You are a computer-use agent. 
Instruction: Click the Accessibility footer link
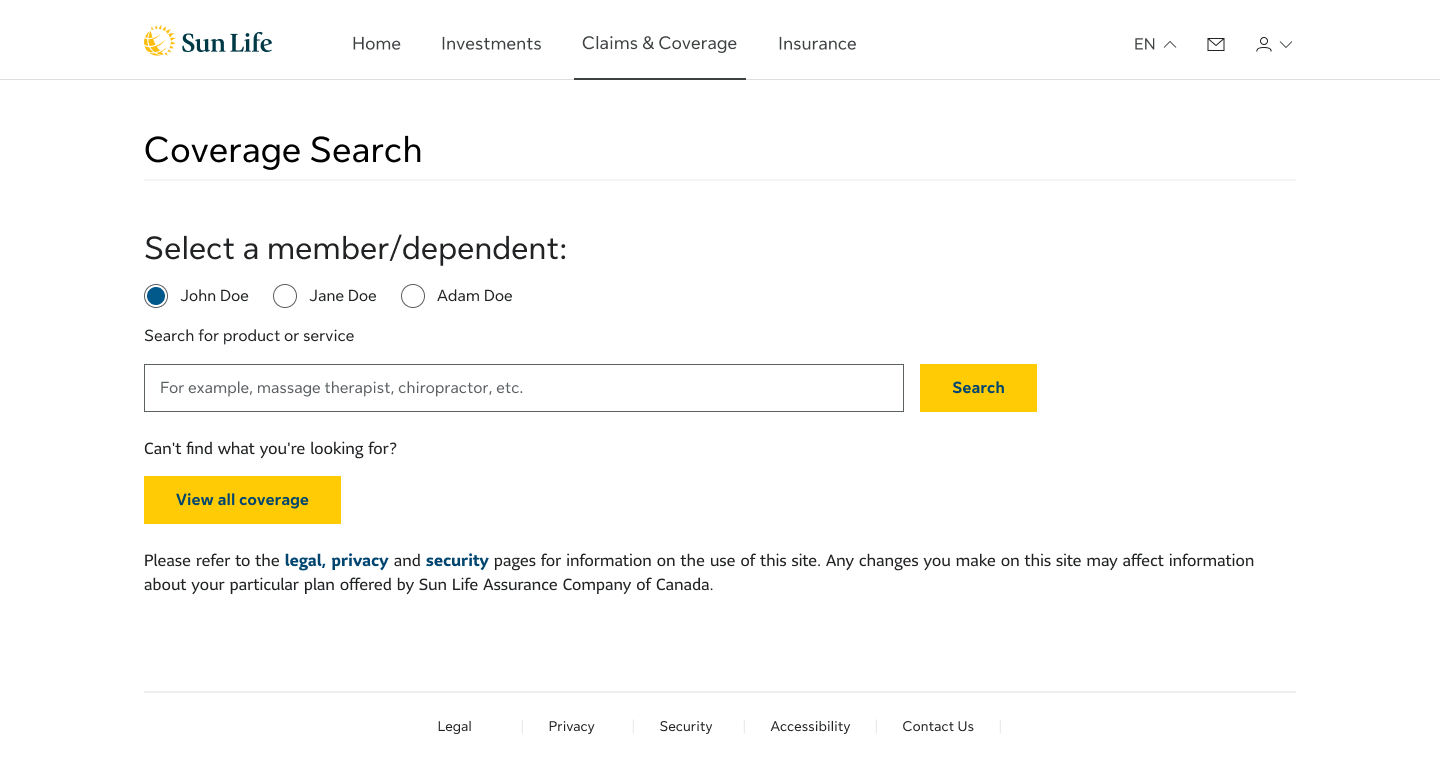pos(810,727)
